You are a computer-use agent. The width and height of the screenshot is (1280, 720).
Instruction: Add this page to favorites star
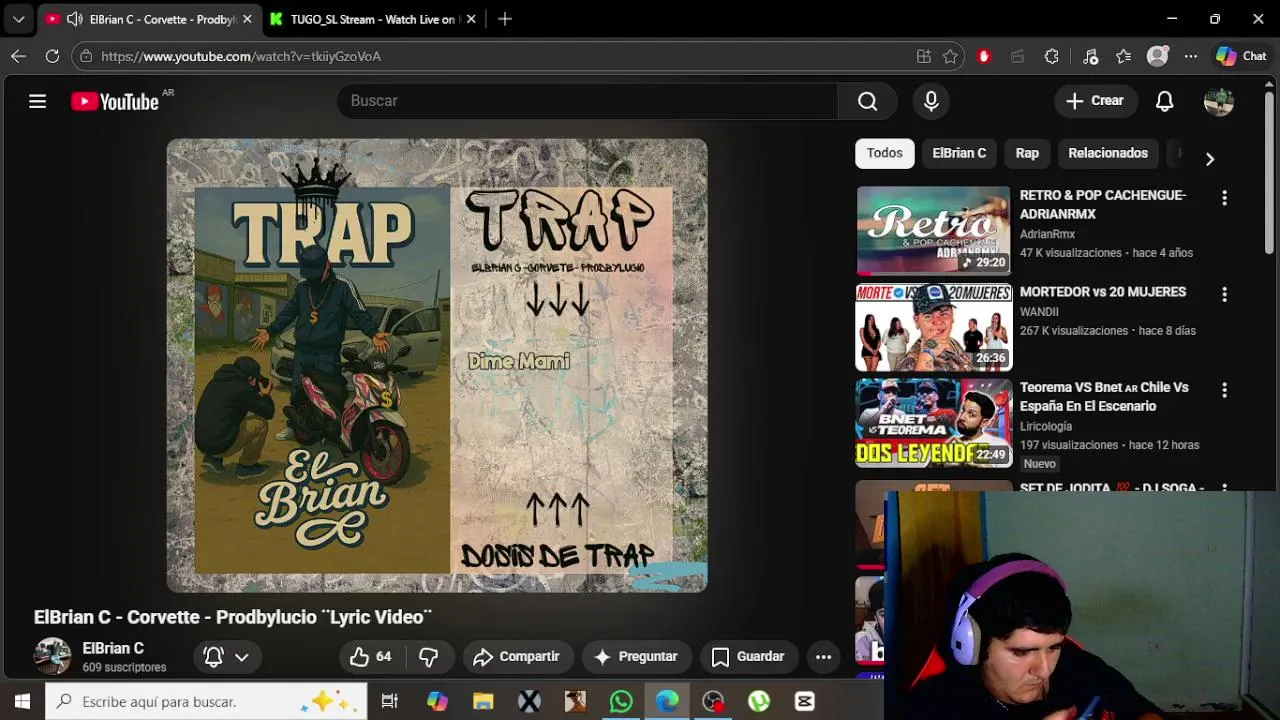(x=951, y=57)
